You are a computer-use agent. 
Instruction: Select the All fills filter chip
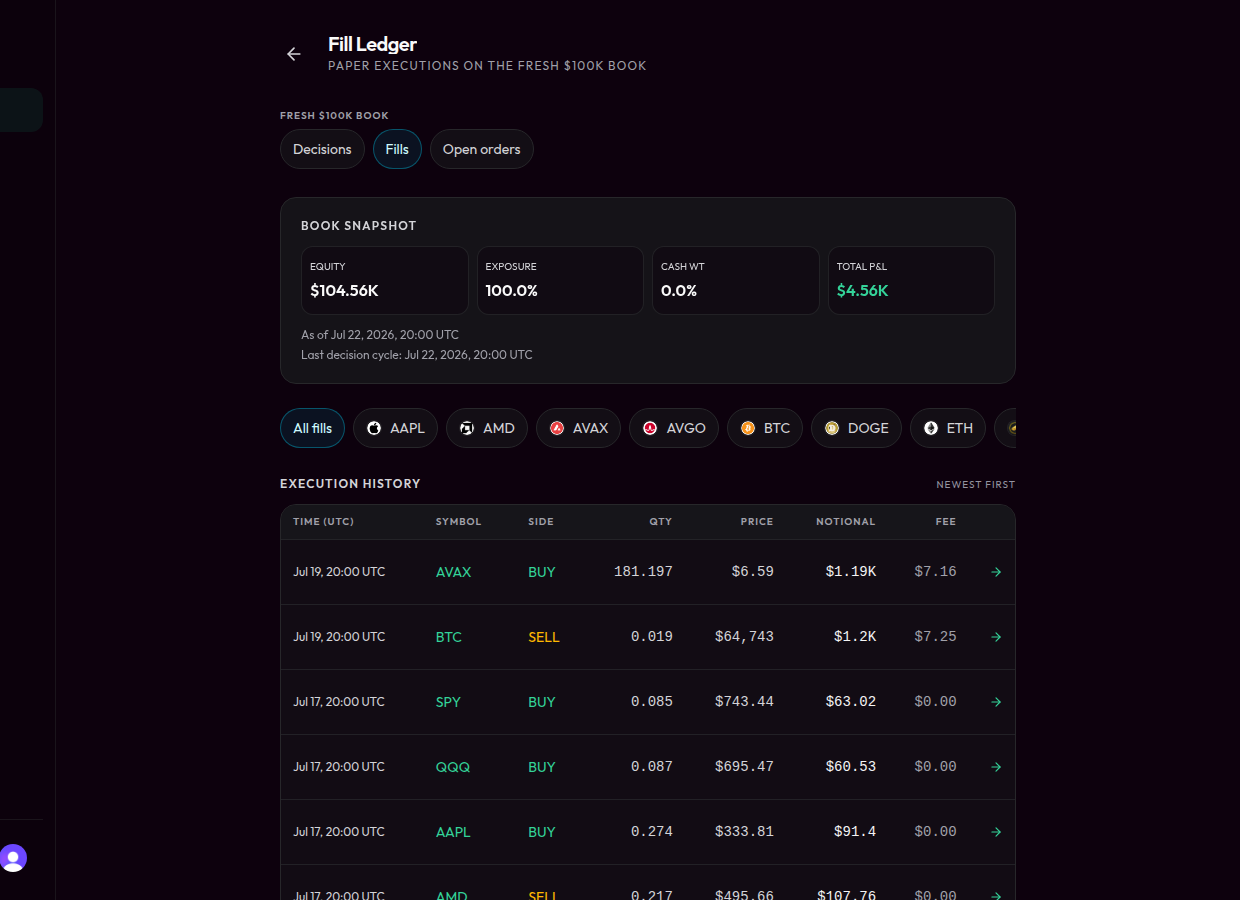click(x=313, y=428)
